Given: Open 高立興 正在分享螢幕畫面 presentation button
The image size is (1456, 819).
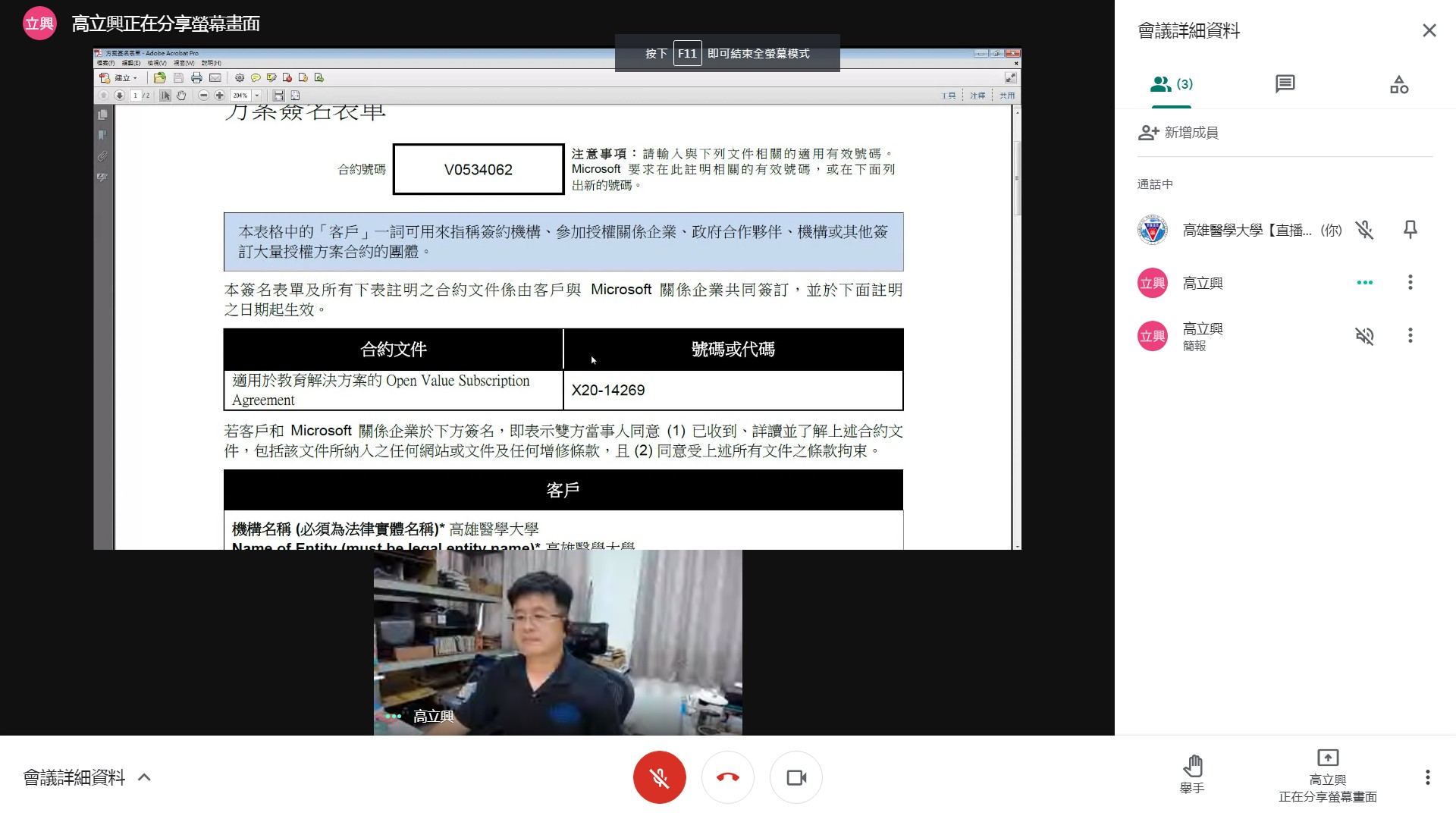Looking at the screenshot, I should (1327, 776).
